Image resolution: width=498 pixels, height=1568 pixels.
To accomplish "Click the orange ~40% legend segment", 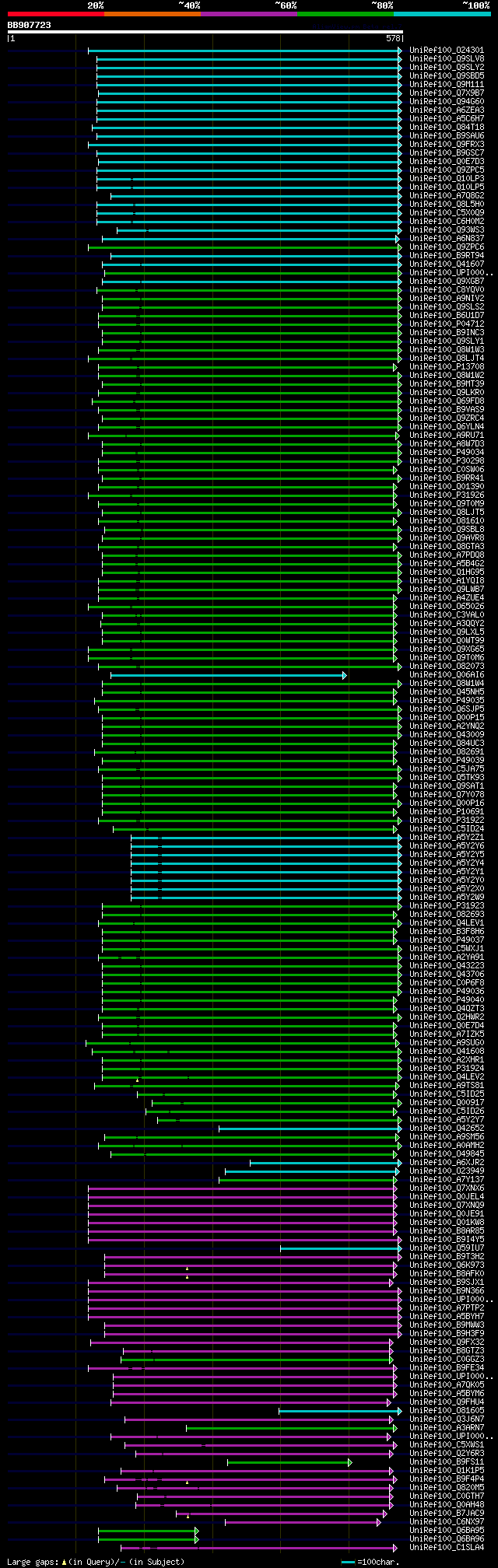I will pos(153,14).
